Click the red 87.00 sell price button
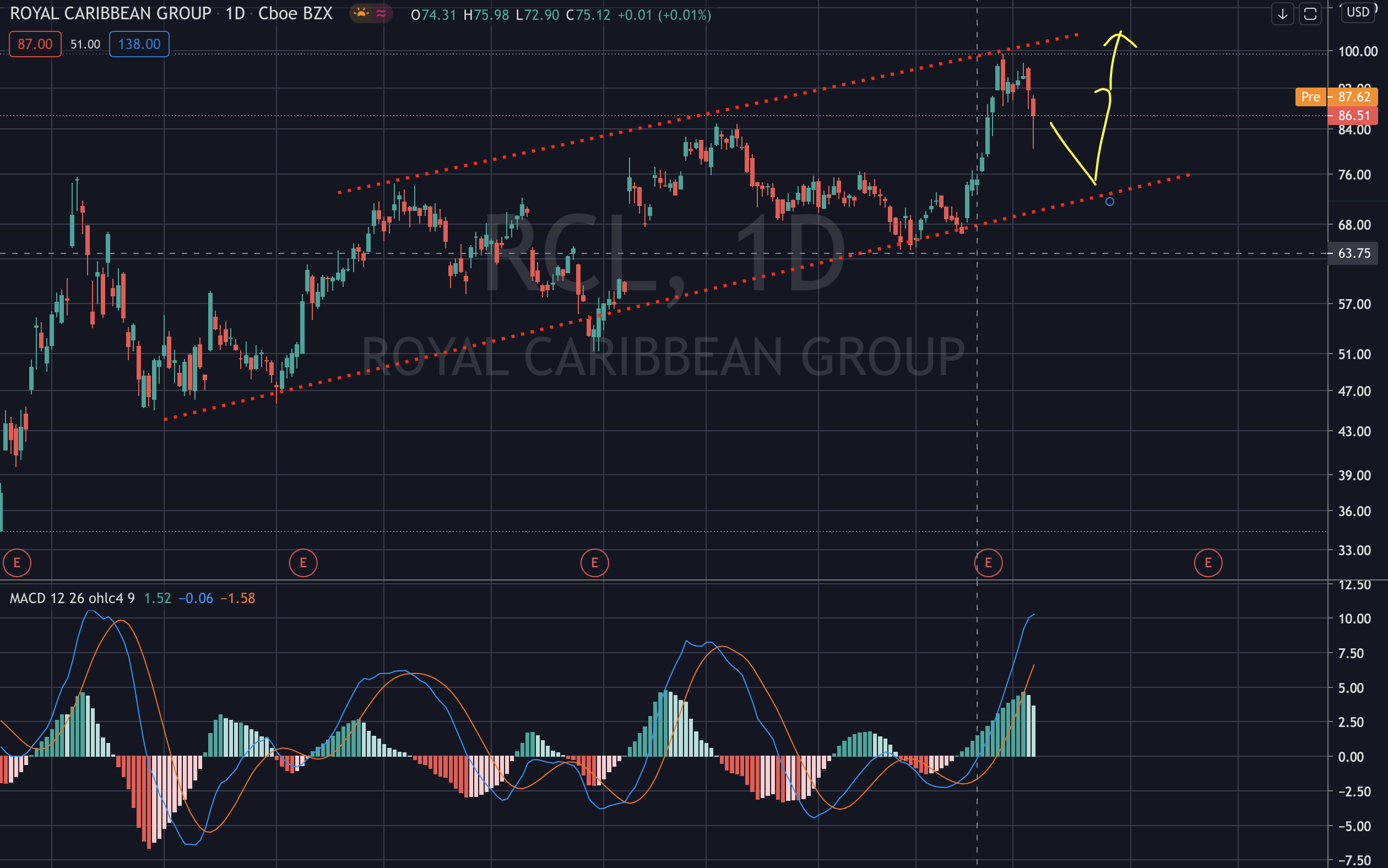The image size is (1388, 868). (x=35, y=44)
